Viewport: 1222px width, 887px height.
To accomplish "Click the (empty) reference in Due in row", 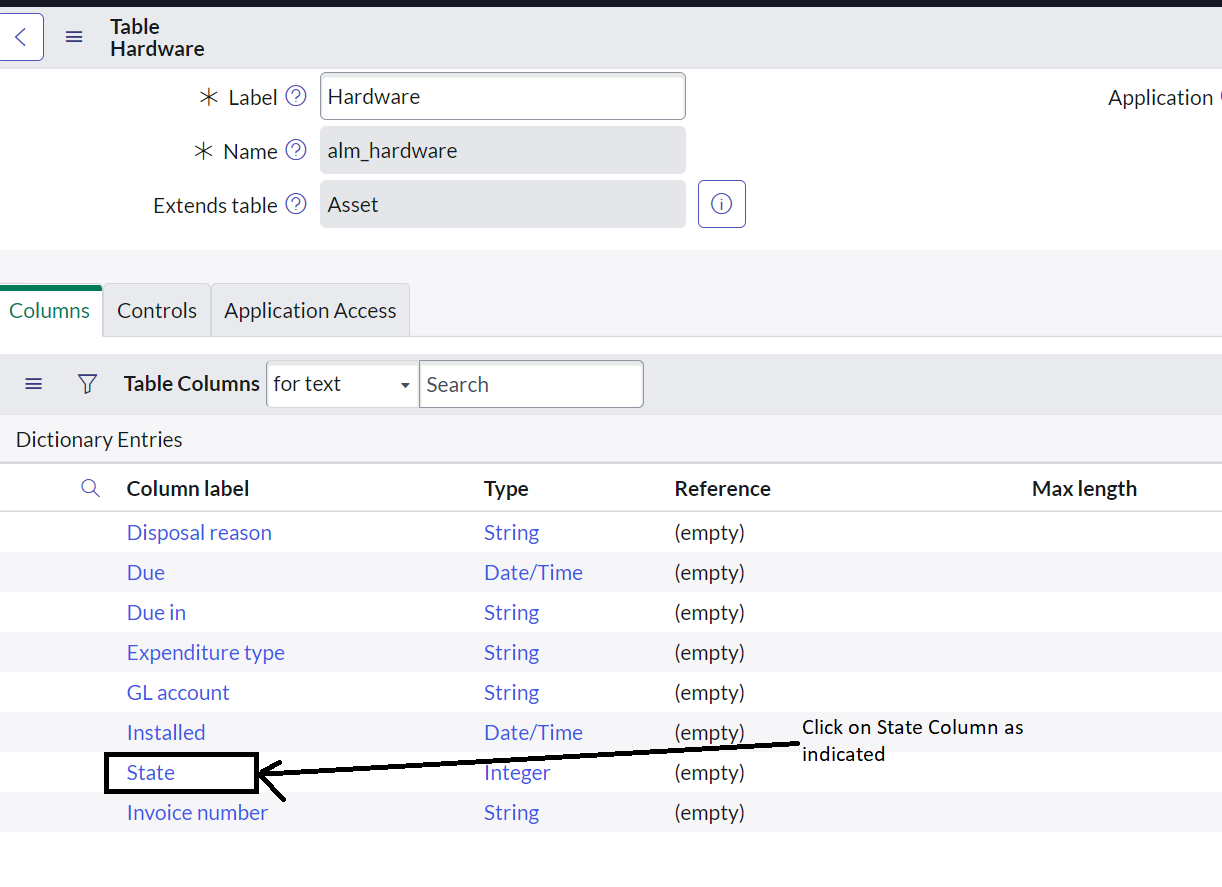I will [710, 613].
